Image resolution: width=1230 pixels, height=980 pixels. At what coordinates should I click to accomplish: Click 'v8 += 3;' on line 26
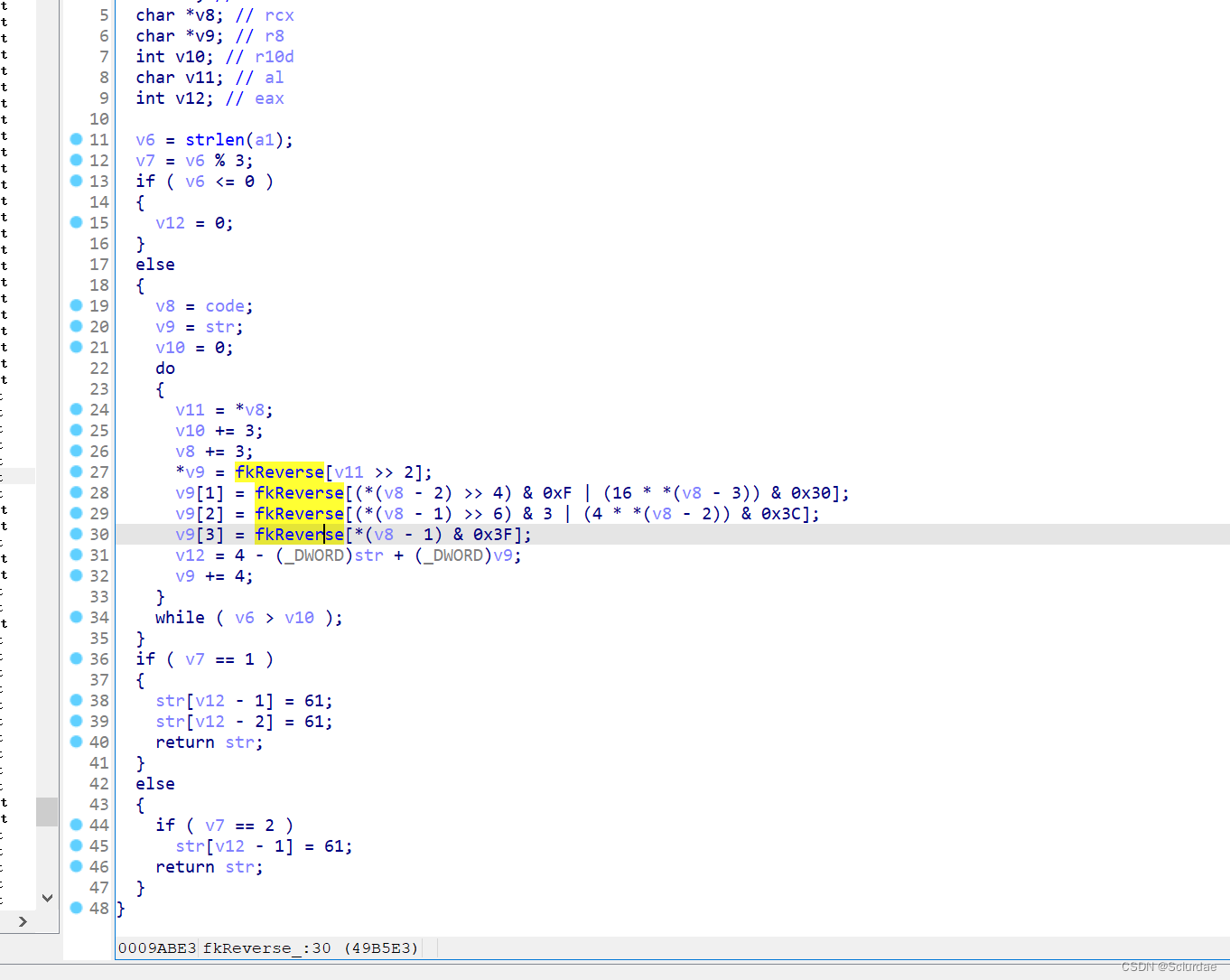(214, 452)
